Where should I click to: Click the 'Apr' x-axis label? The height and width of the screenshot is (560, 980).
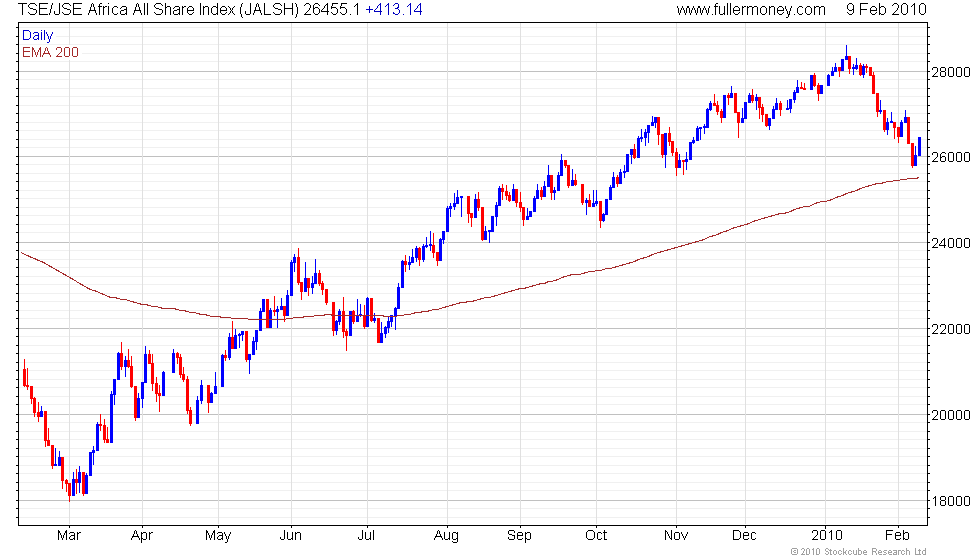tap(142, 536)
